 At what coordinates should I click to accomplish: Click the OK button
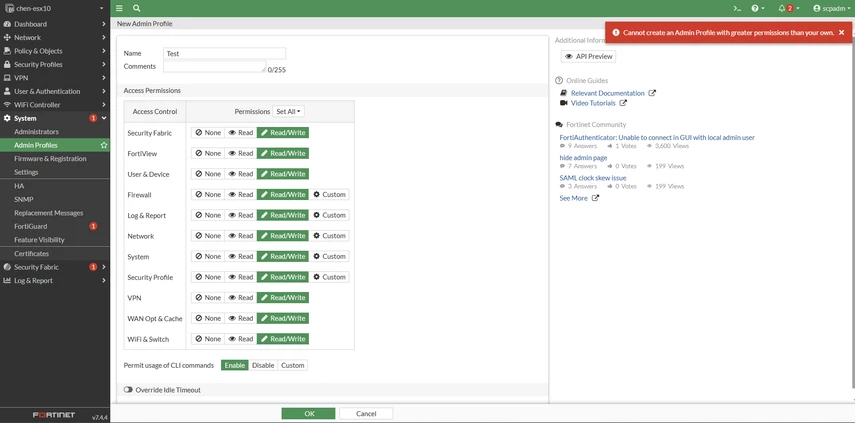pos(309,414)
